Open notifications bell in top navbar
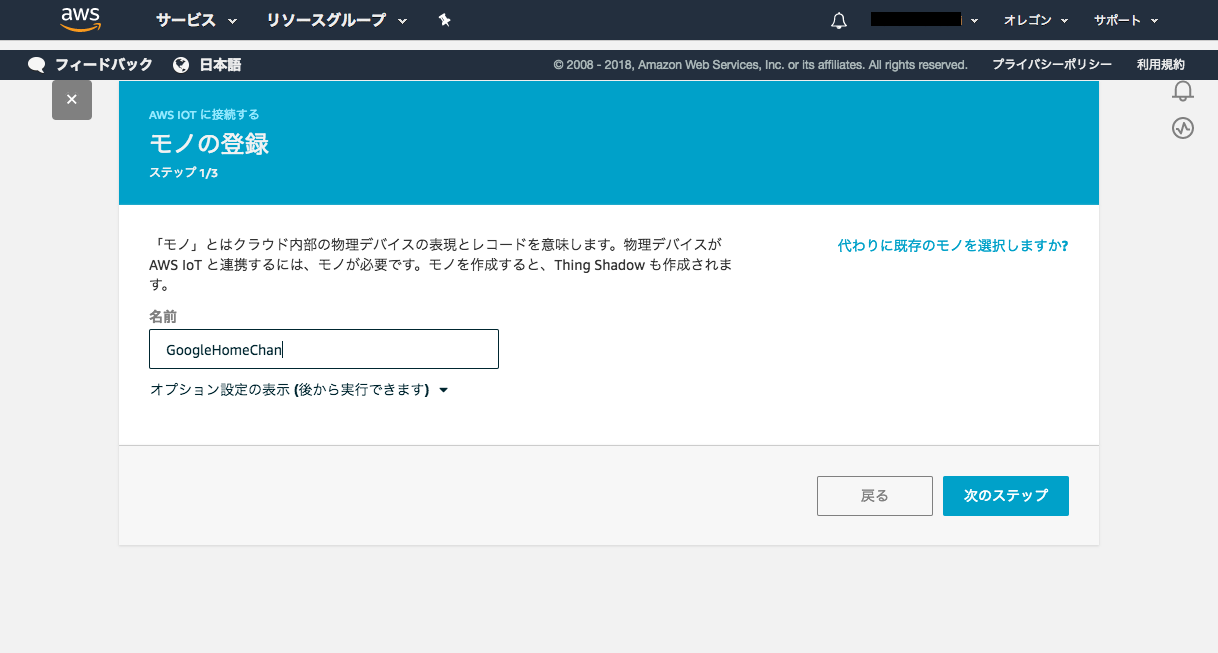The width and height of the screenshot is (1218, 653). 839,21
